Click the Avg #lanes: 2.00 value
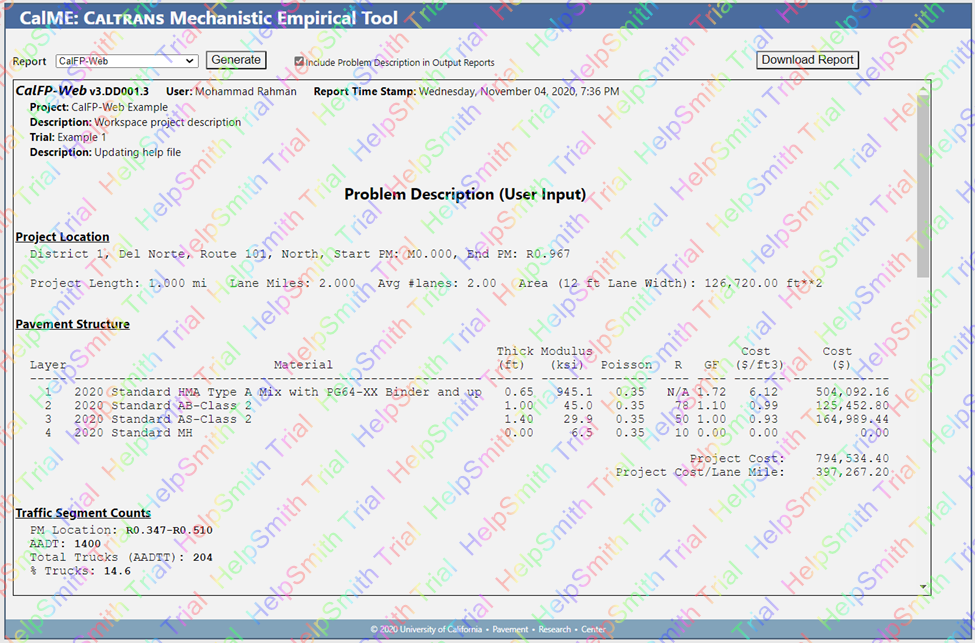The image size is (975, 643). pos(437,283)
